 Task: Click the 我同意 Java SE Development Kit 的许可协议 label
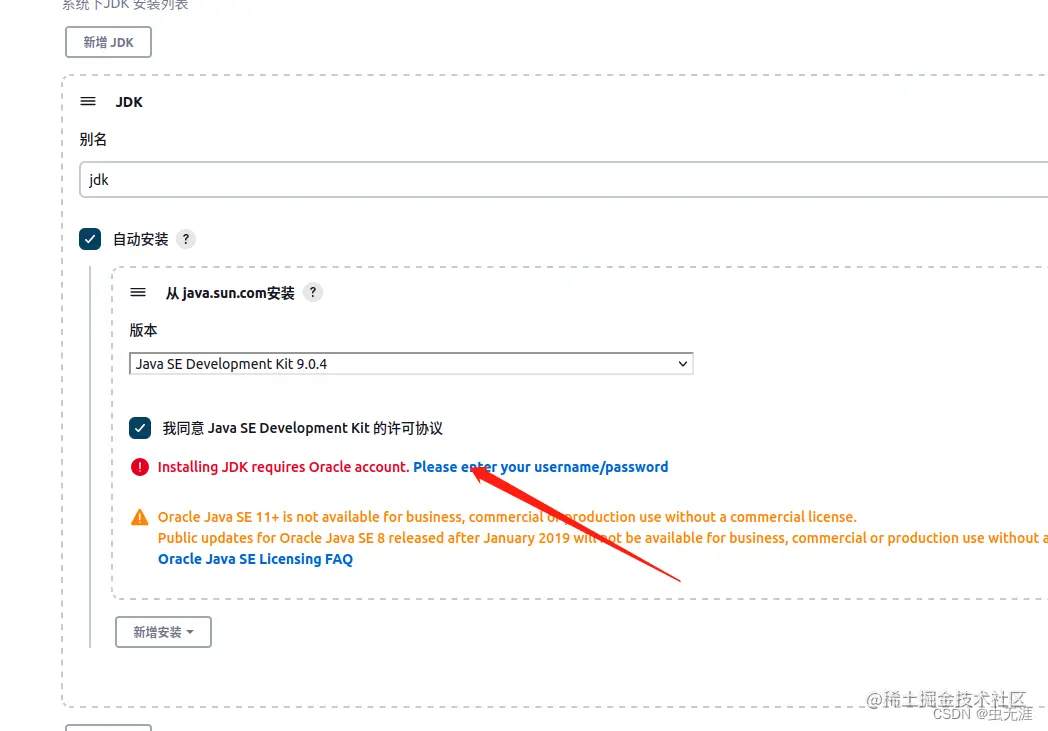(302, 428)
